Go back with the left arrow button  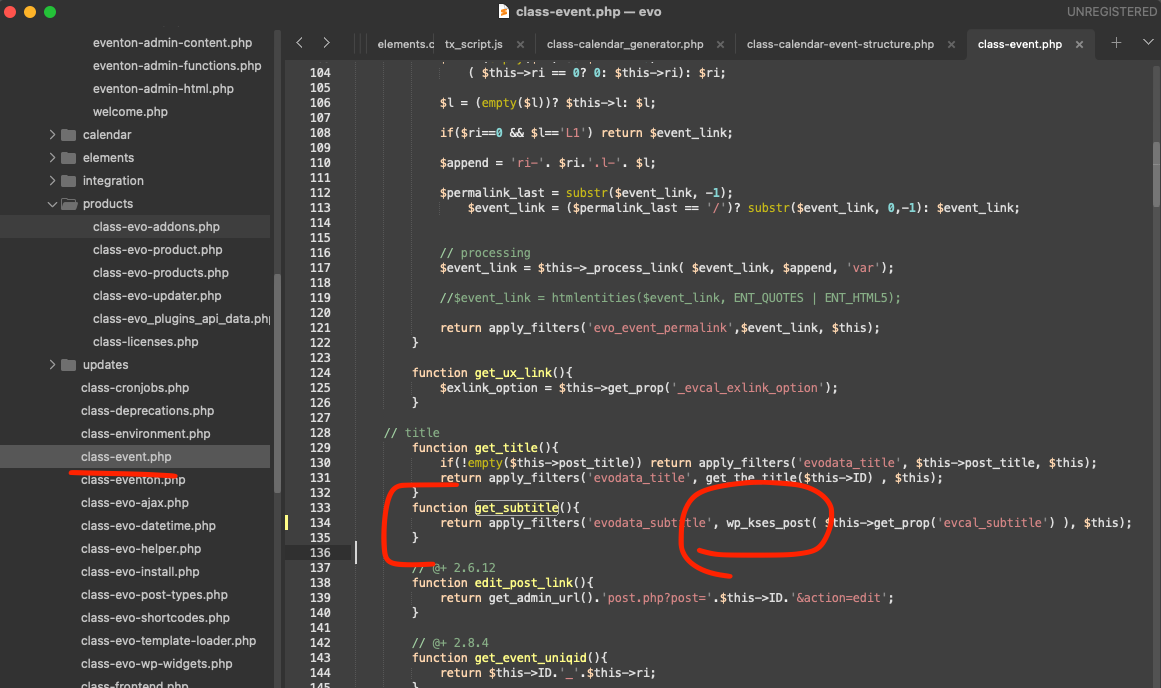pyautogui.click(x=299, y=43)
